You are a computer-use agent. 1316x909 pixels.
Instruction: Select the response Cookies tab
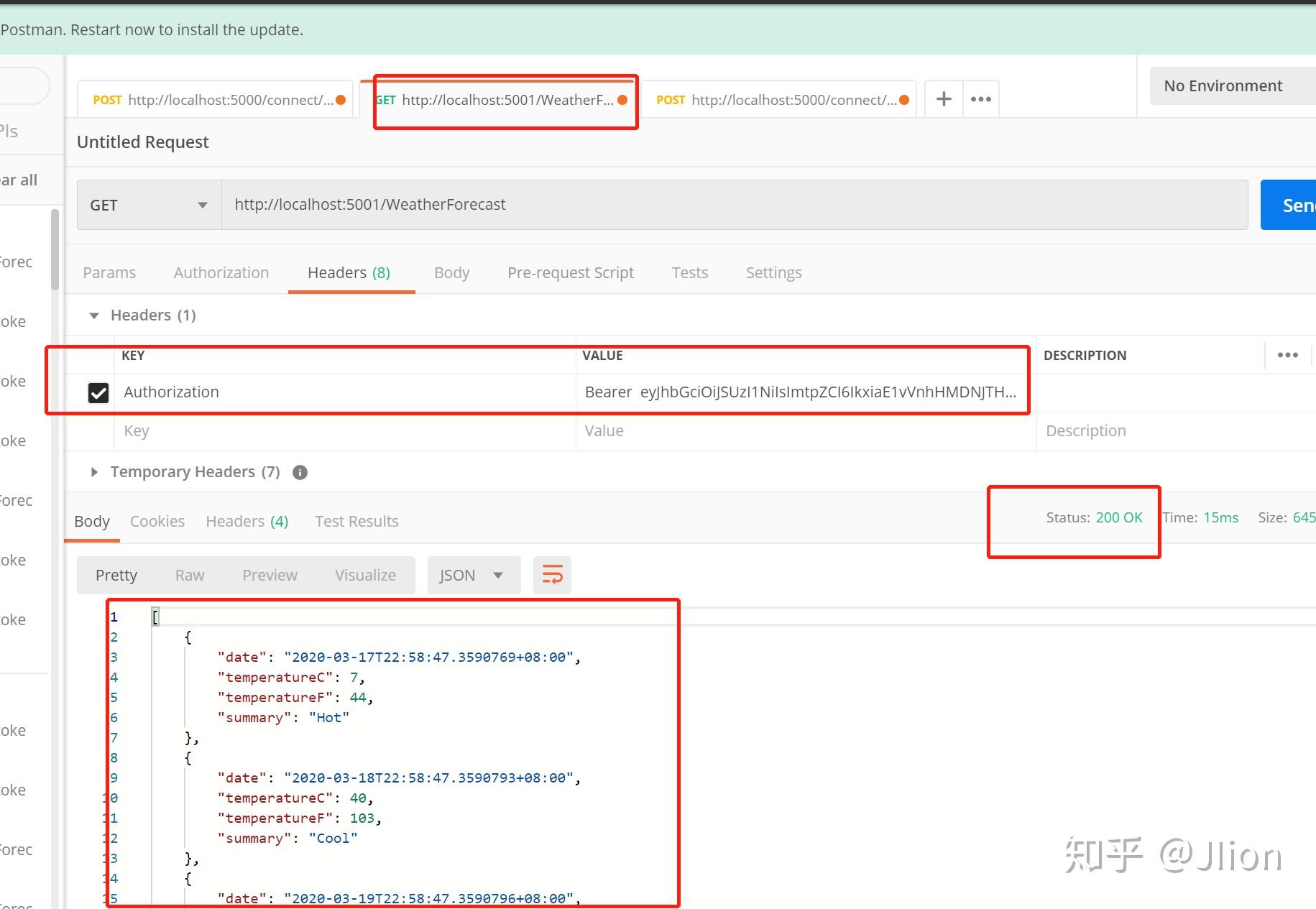(x=157, y=521)
